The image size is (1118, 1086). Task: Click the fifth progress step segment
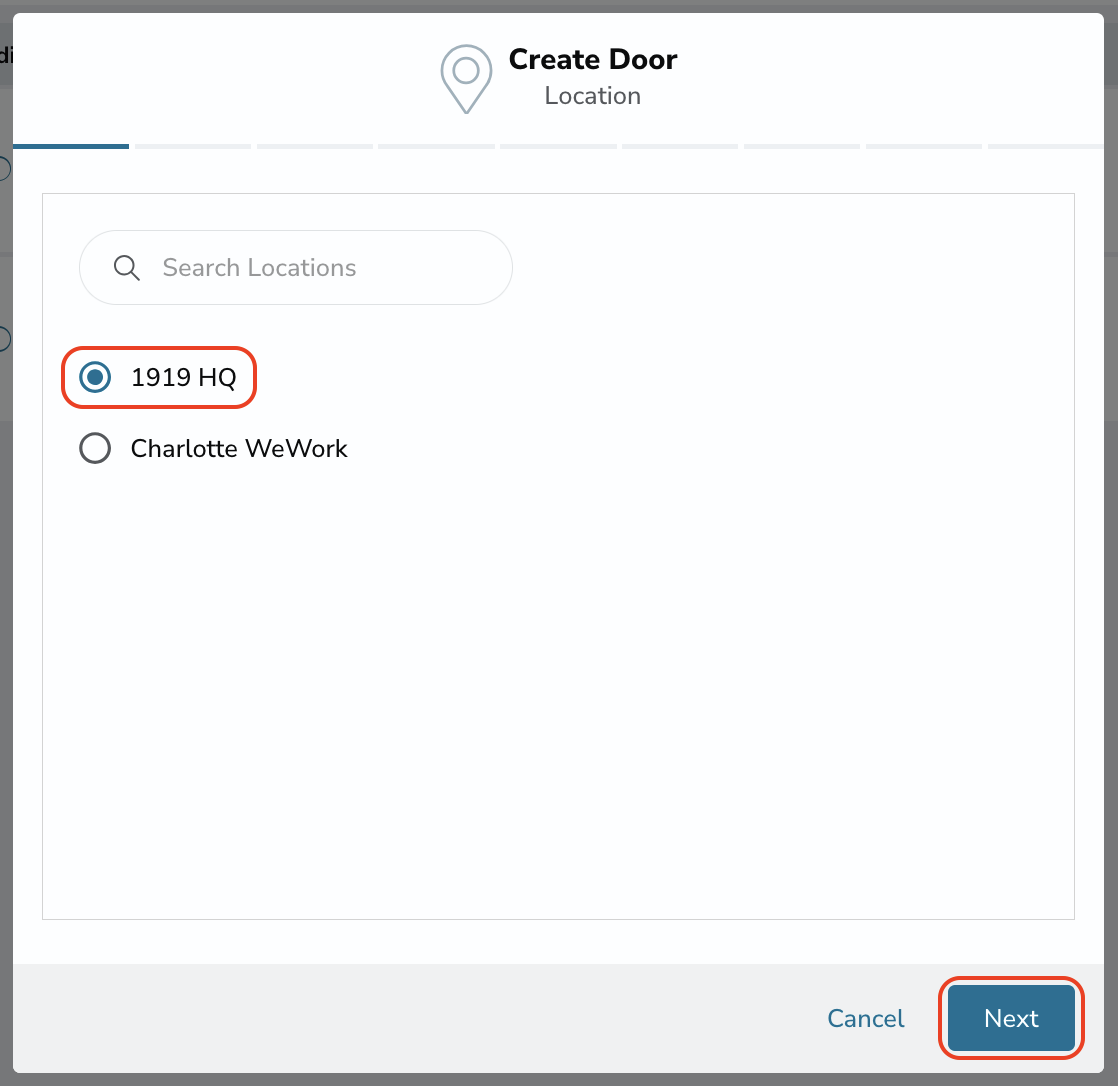pyautogui.click(x=558, y=146)
